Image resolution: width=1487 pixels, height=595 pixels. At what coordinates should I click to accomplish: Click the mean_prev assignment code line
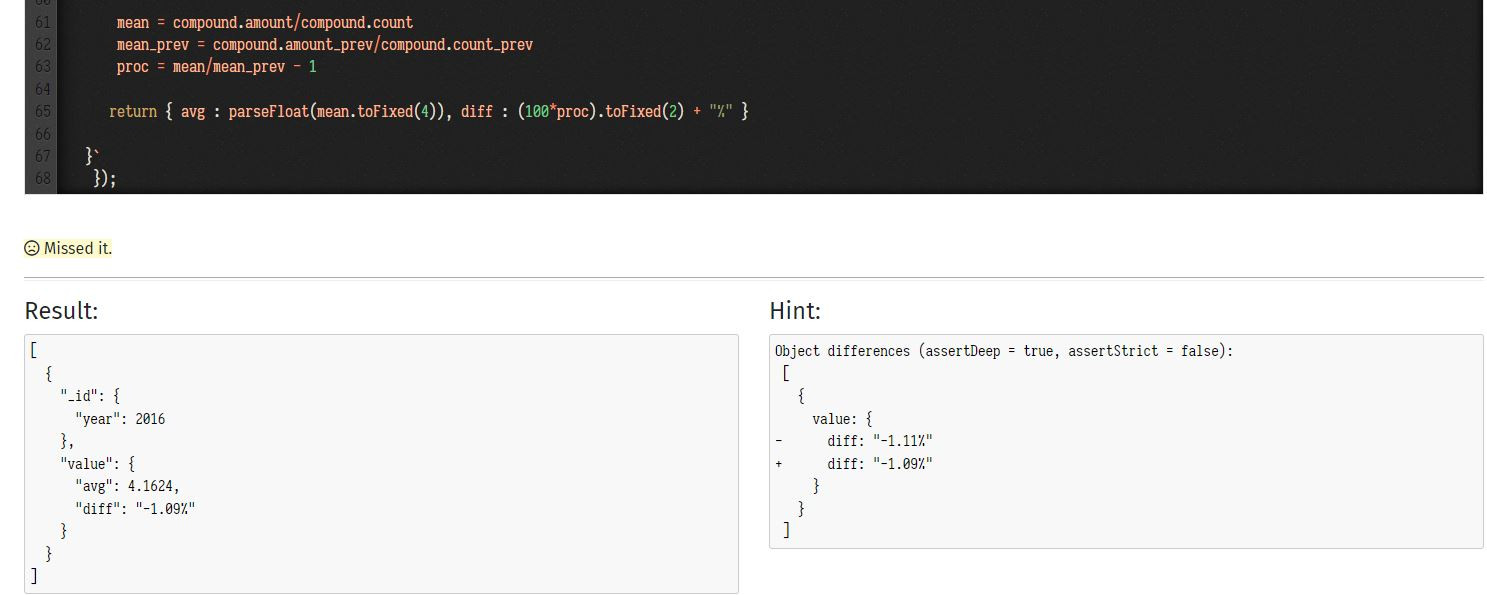(x=324, y=44)
